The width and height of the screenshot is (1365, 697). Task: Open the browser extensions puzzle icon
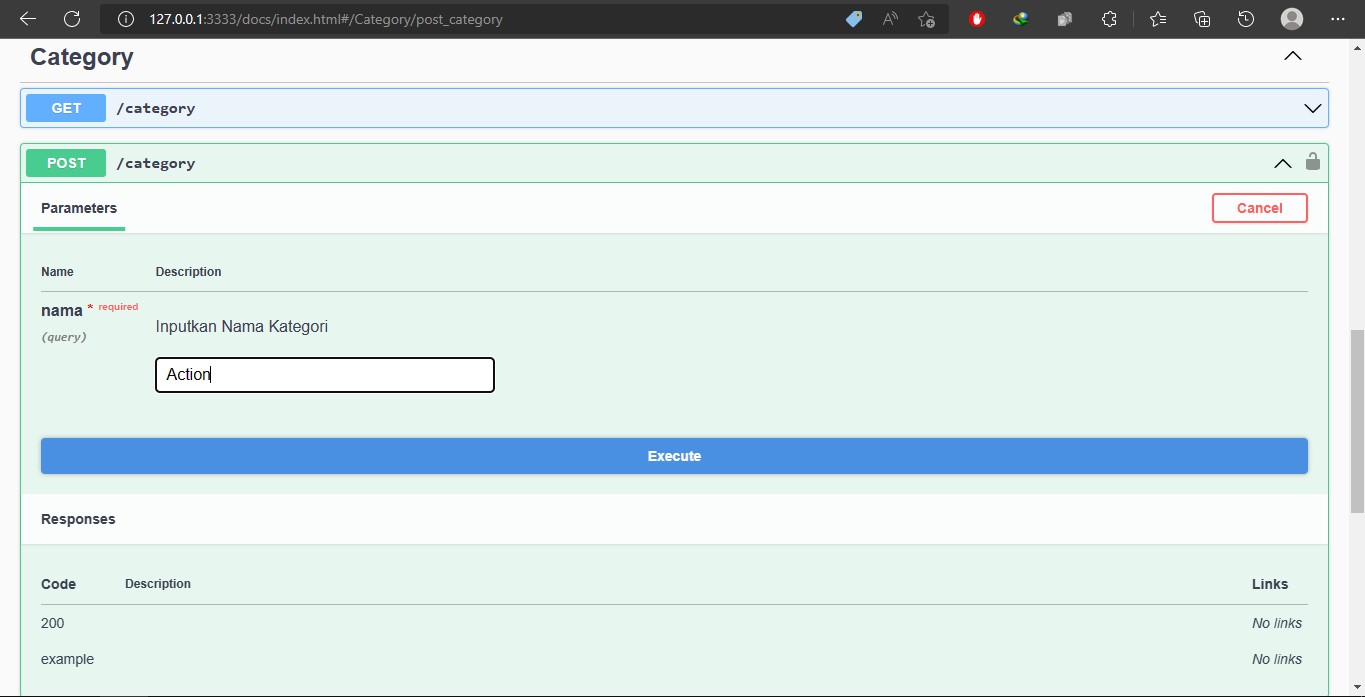point(1109,19)
